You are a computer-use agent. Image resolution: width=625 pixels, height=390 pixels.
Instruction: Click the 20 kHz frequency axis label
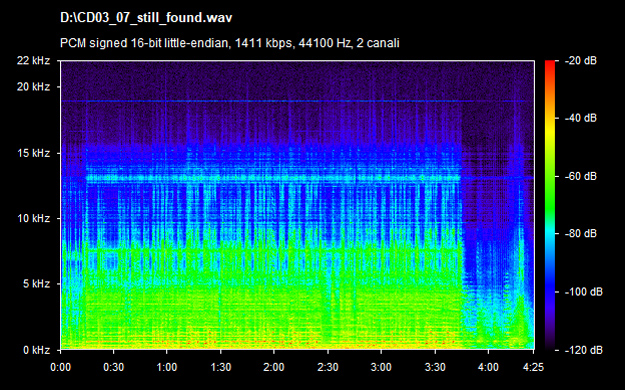(33, 87)
